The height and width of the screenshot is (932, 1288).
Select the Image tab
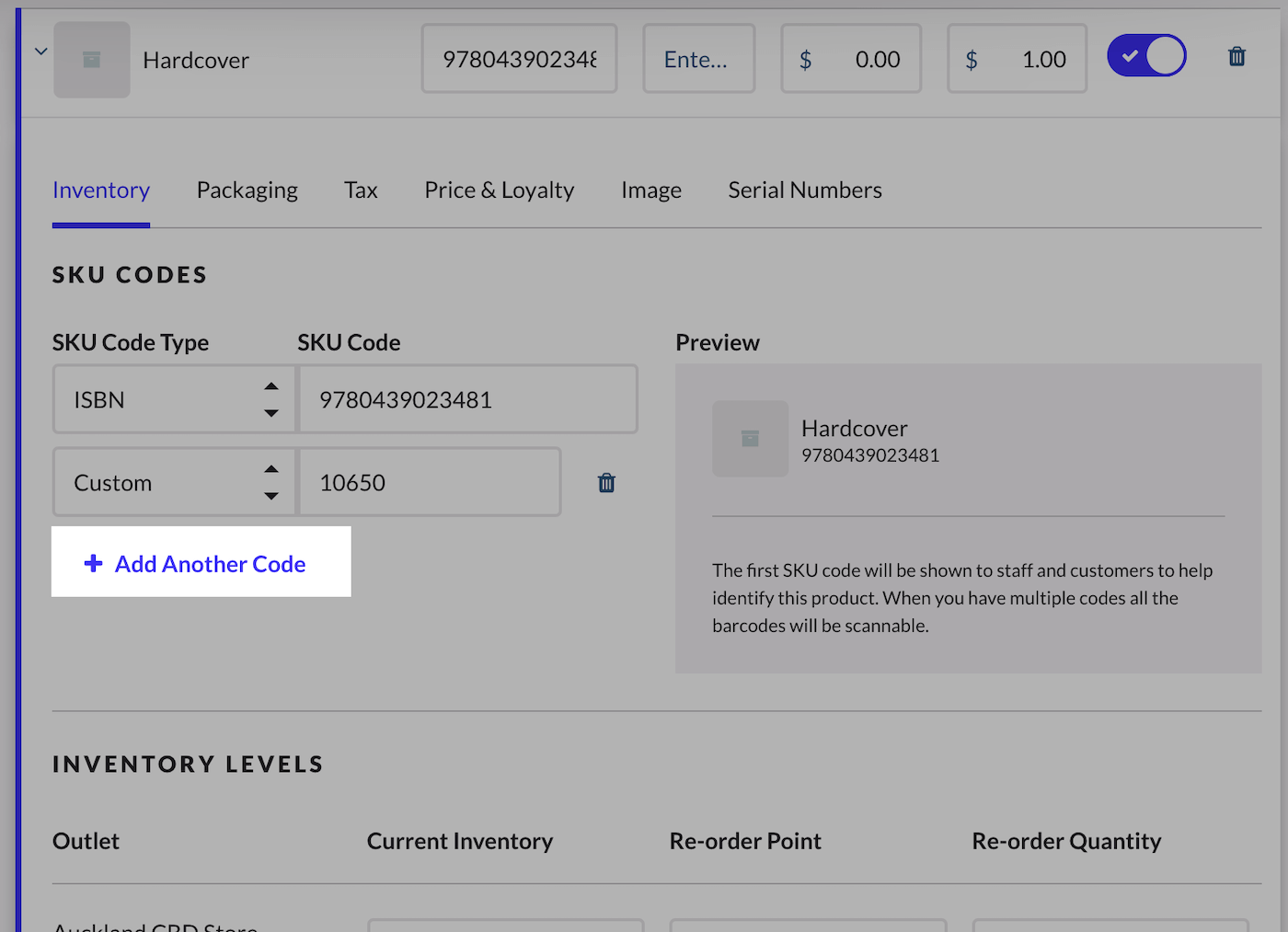pyautogui.click(x=650, y=190)
